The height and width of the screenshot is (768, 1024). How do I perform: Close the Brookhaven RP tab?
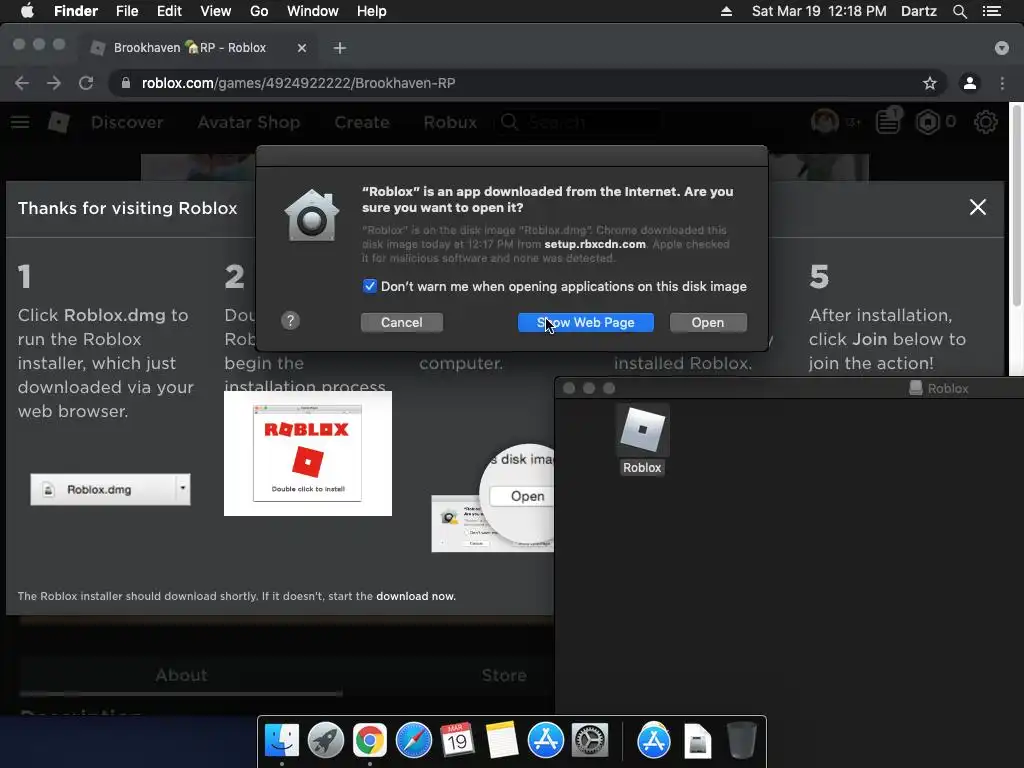(x=302, y=48)
